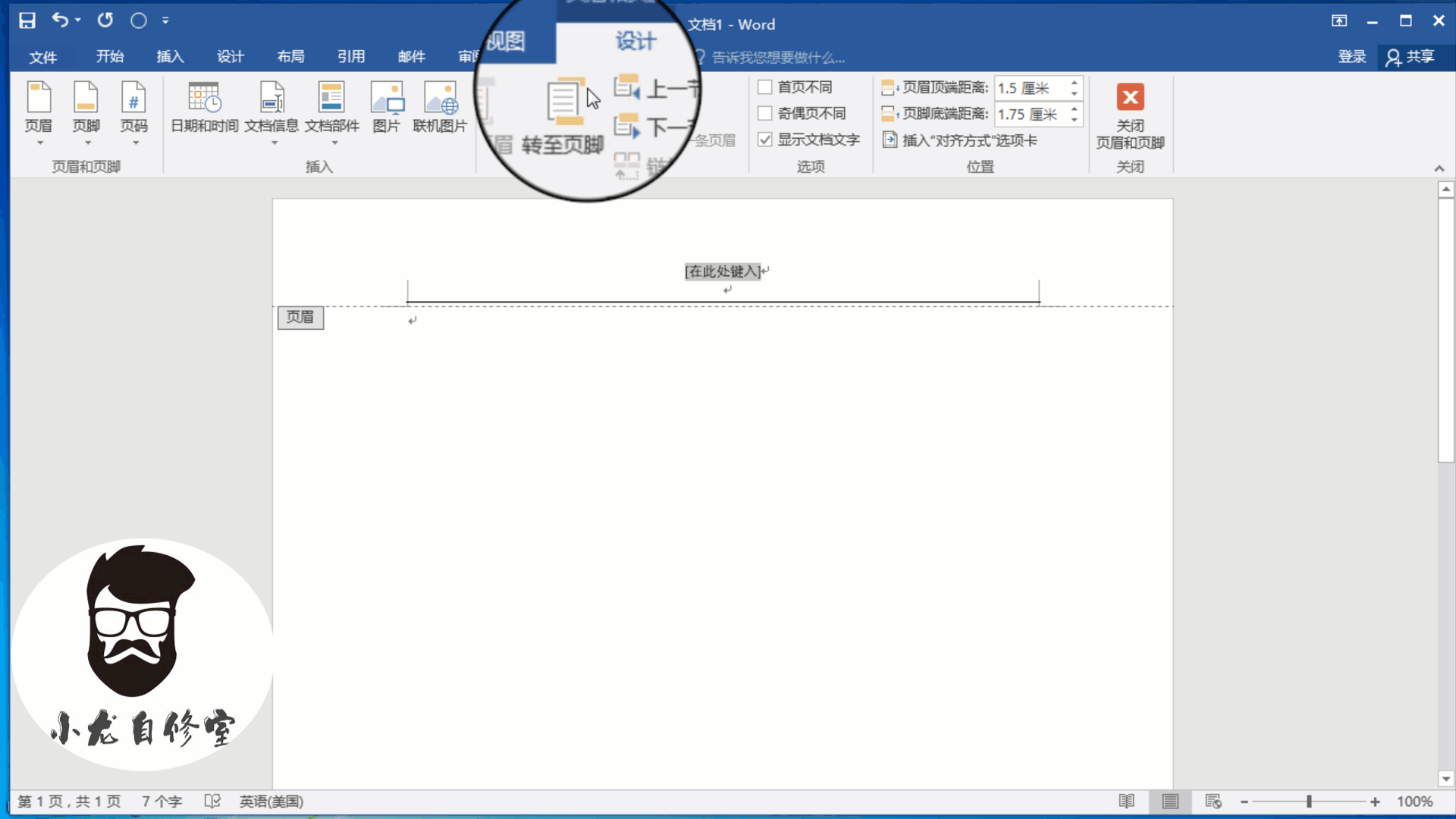
Task: Uncheck Show Document Text checkbox
Action: tap(765, 140)
